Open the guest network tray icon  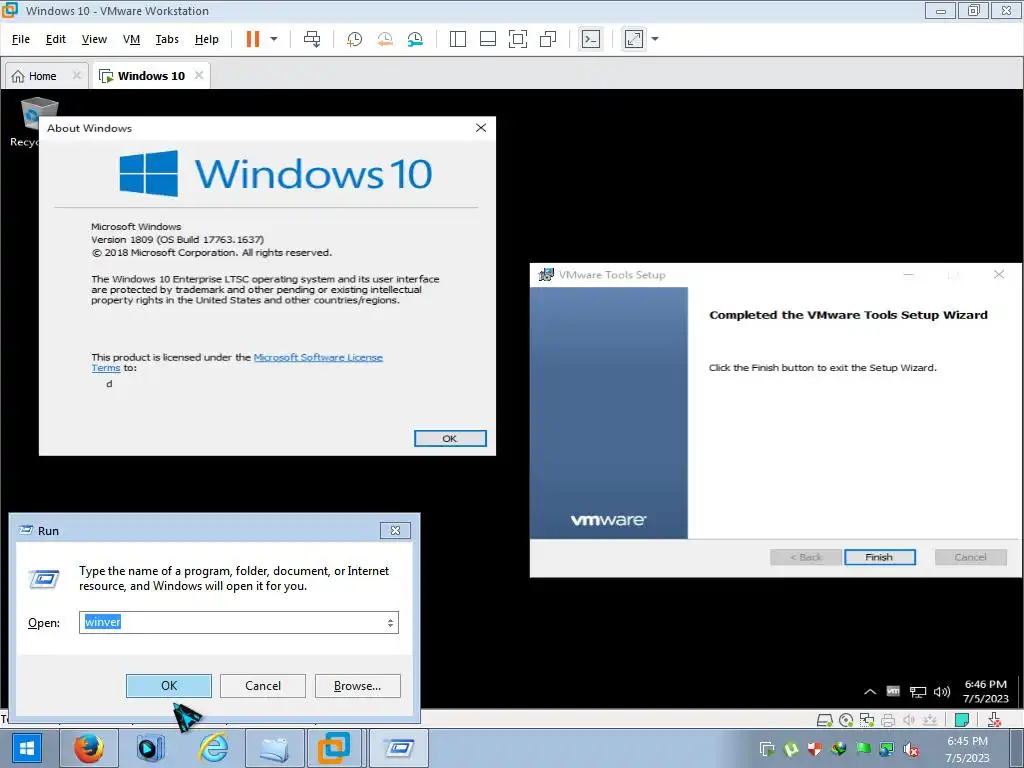(918, 692)
